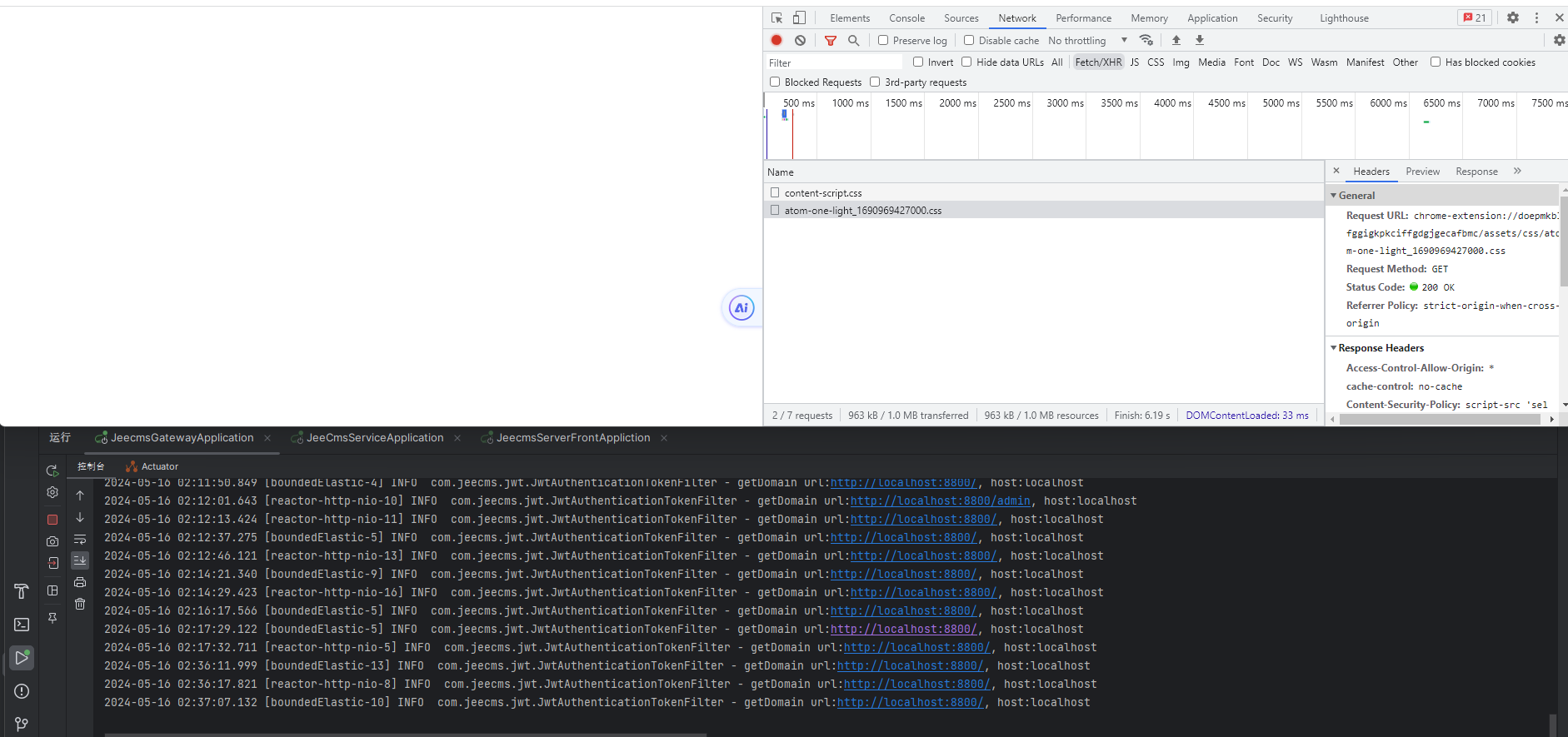Click the network Filter text field
The width and height of the screenshot is (1568, 737).
(x=833, y=62)
